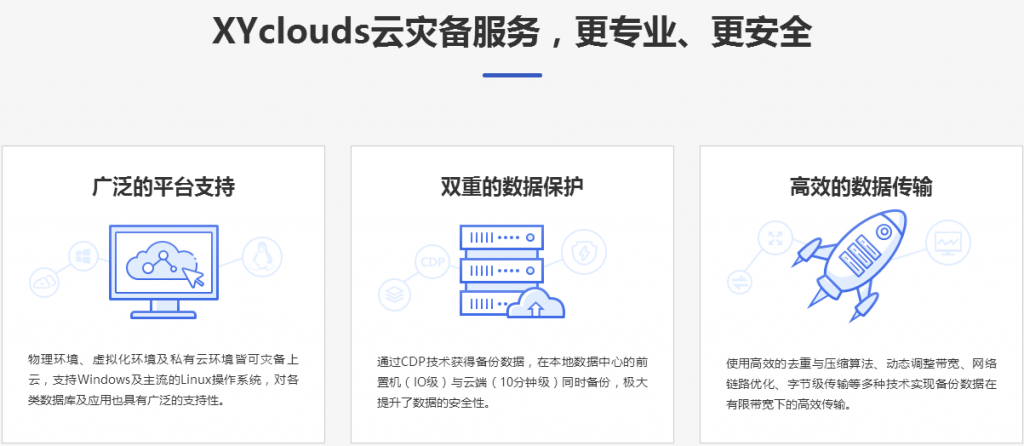
Task: Click the description starting 物理环境、虚拟化环境
Action: (163, 380)
